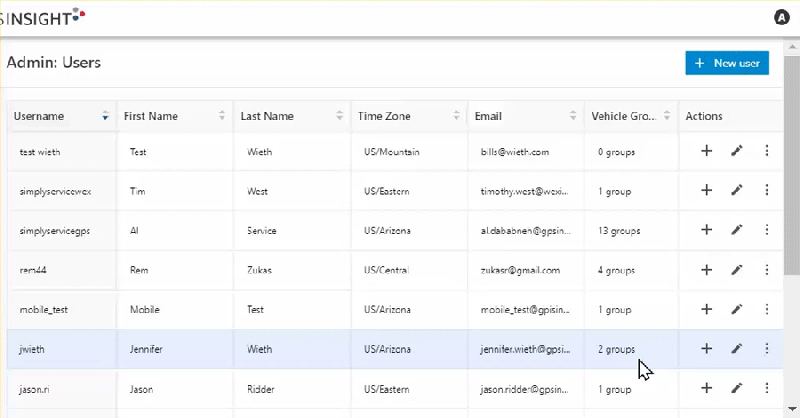Click the scrollbar down arrow

click(792, 409)
